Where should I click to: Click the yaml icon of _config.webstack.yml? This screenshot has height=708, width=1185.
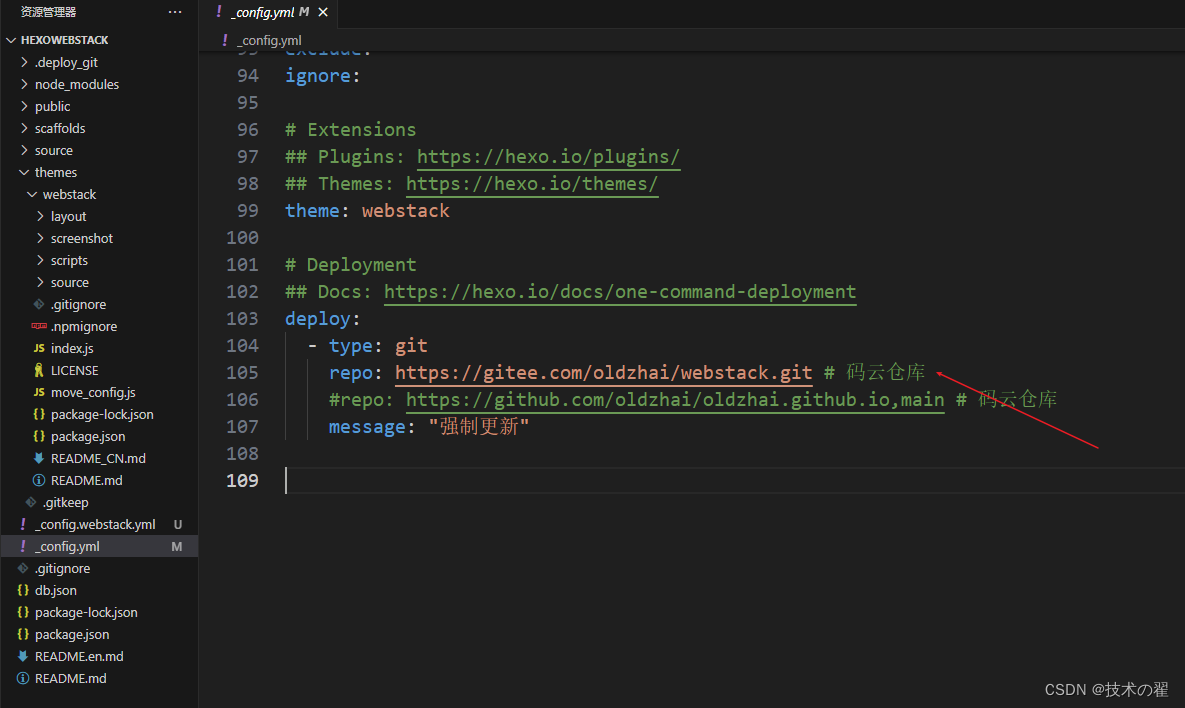point(23,524)
